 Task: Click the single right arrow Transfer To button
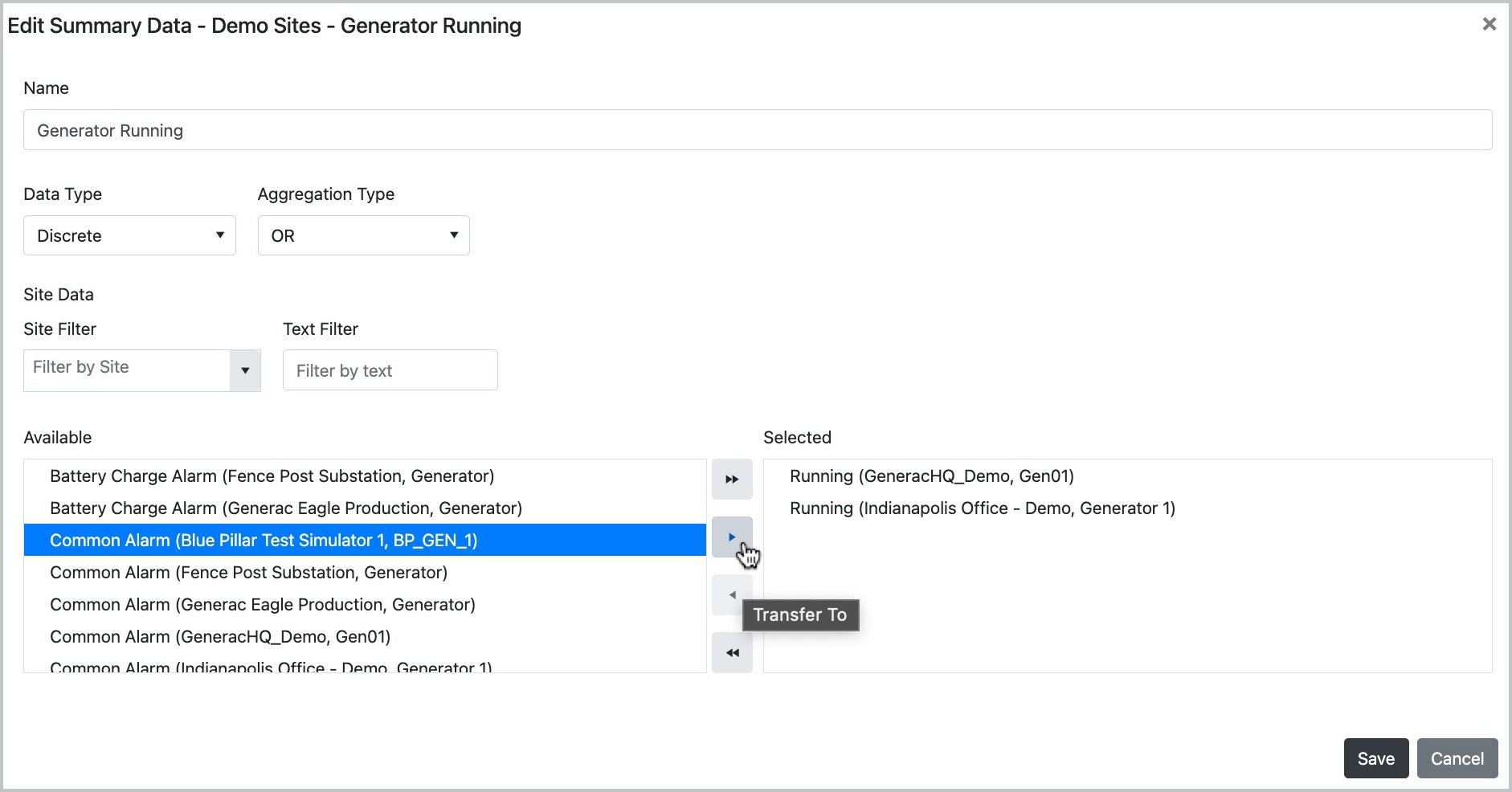[x=731, y=537]
